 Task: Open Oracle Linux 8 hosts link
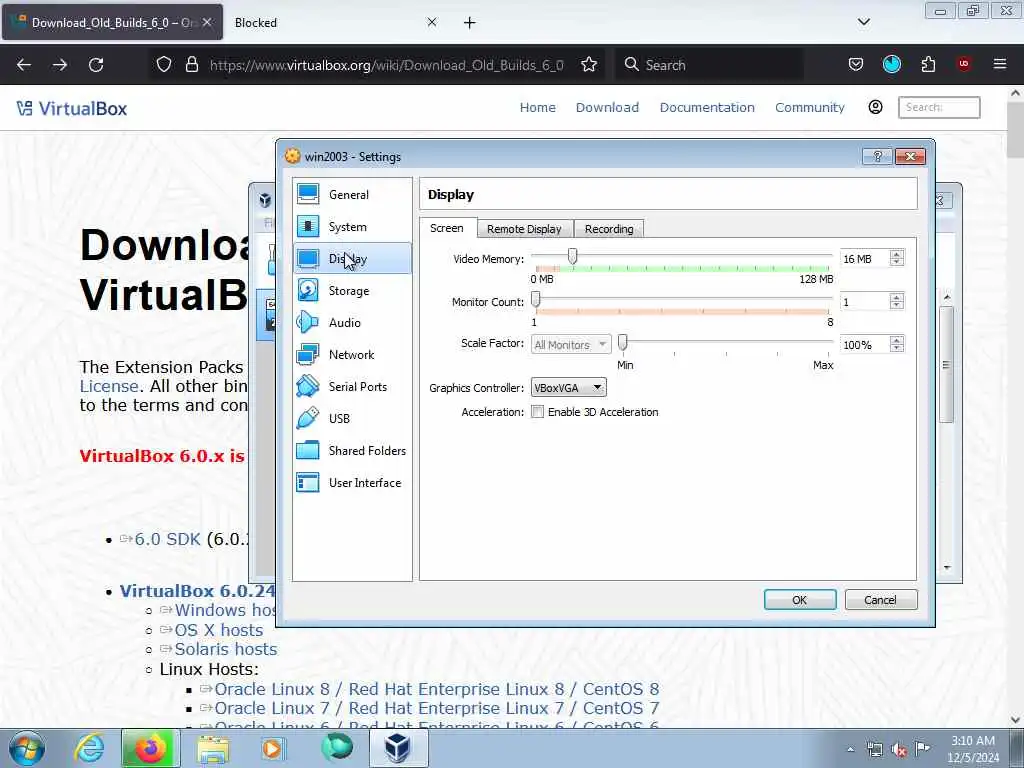[x=437, y=689]
